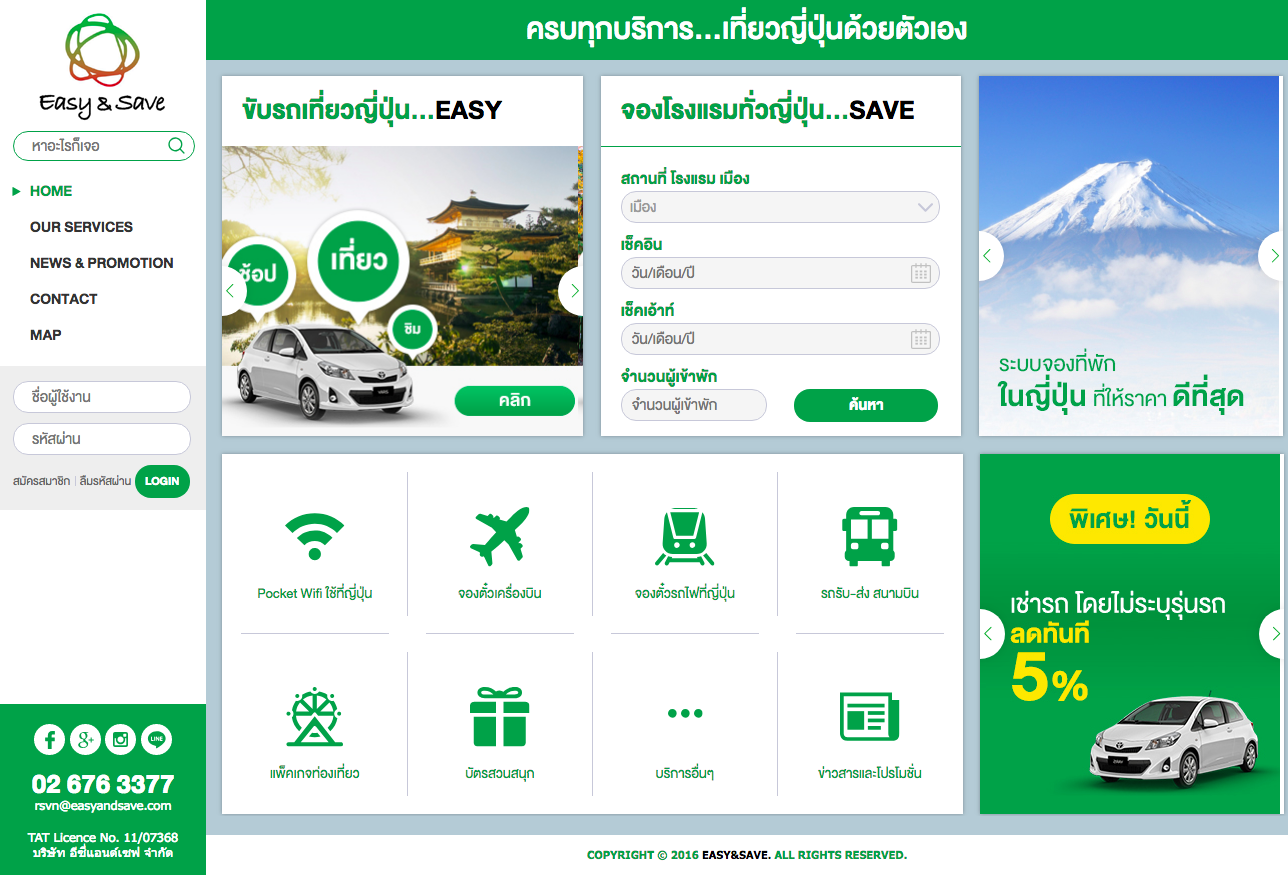Click the Instagram social icon

121,740
